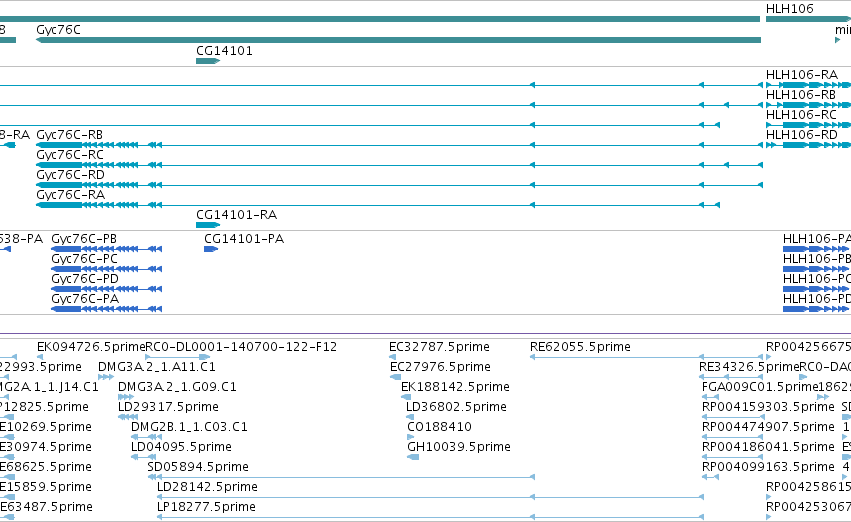
Task: Click the Gyc76C-PA protein label
Action: coord(85,299)
